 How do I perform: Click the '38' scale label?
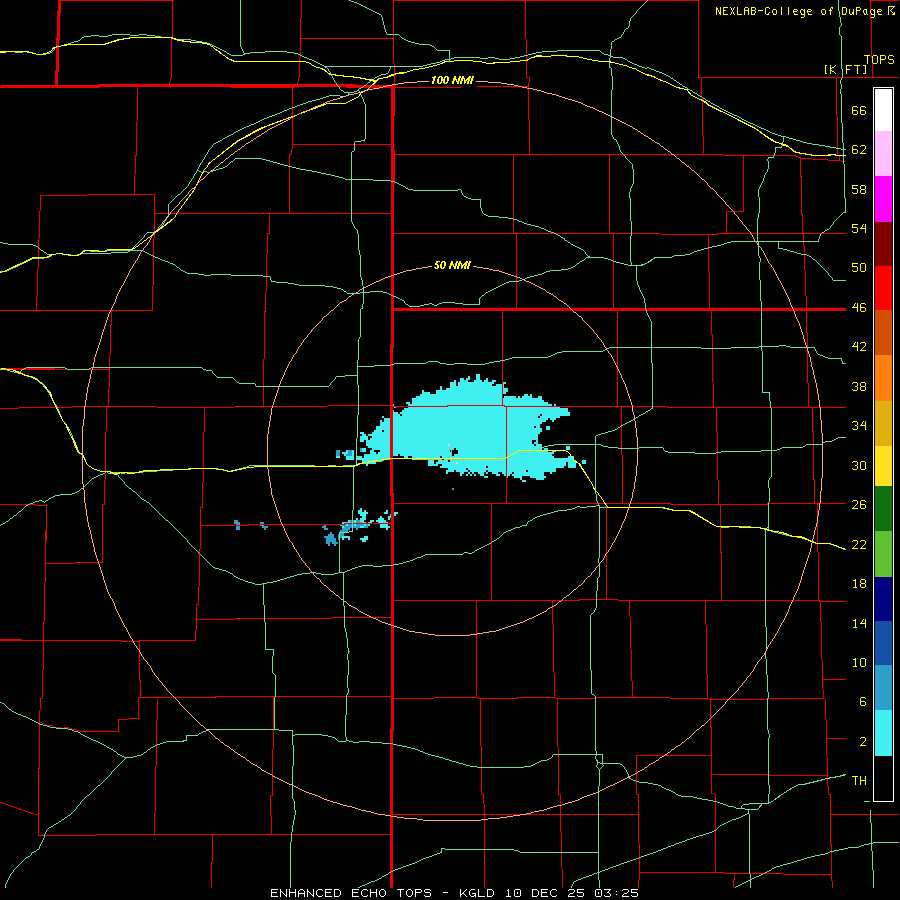coord(859,386)
